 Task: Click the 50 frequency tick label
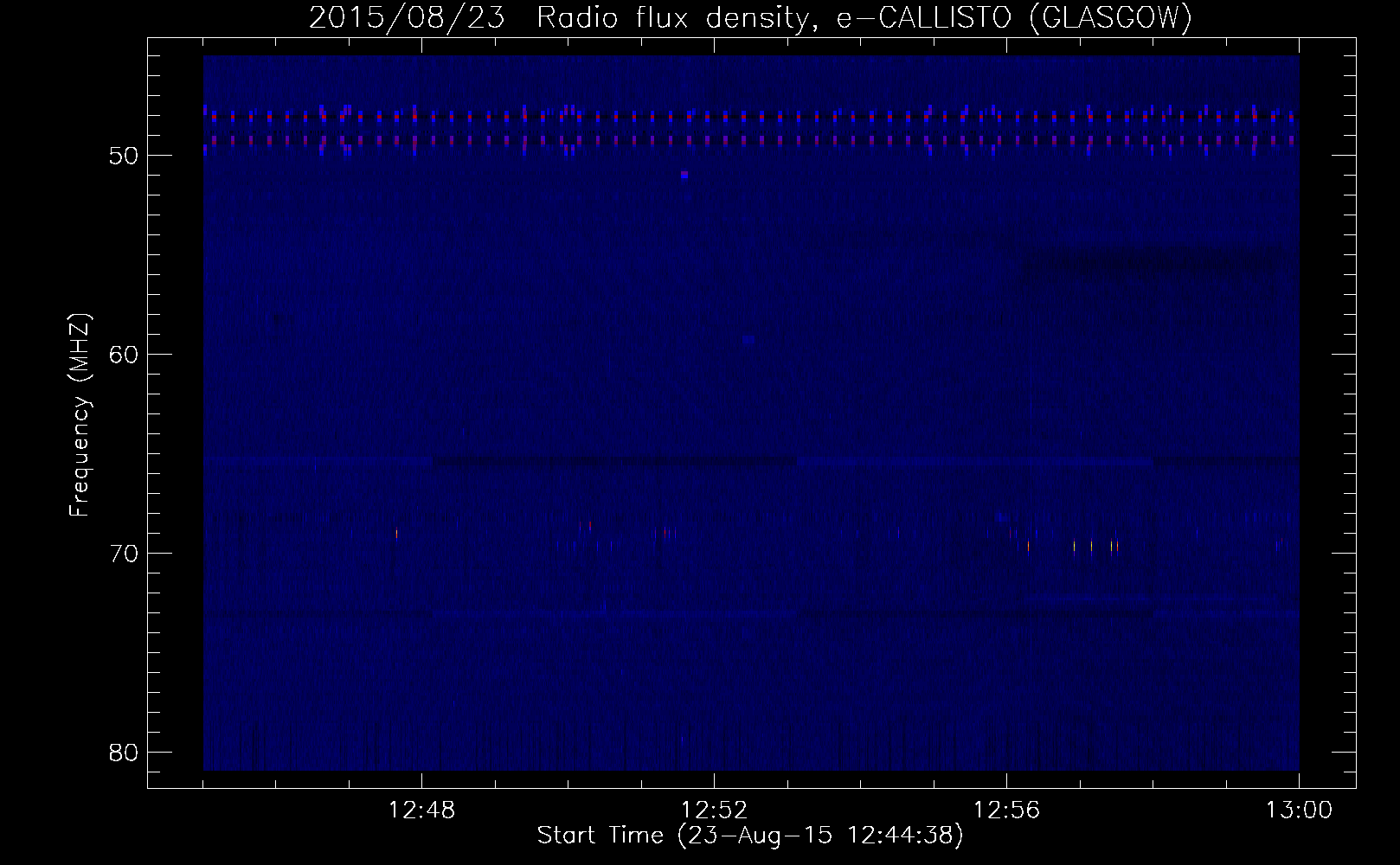[x=125, y=156]
